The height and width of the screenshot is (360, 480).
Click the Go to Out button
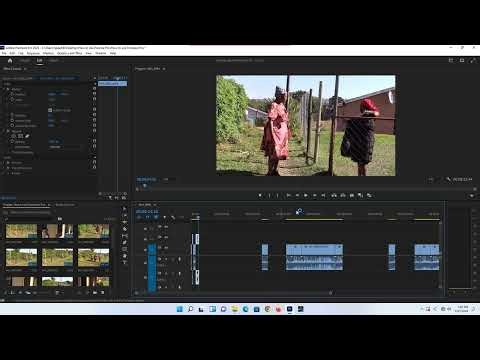[323, 196]
